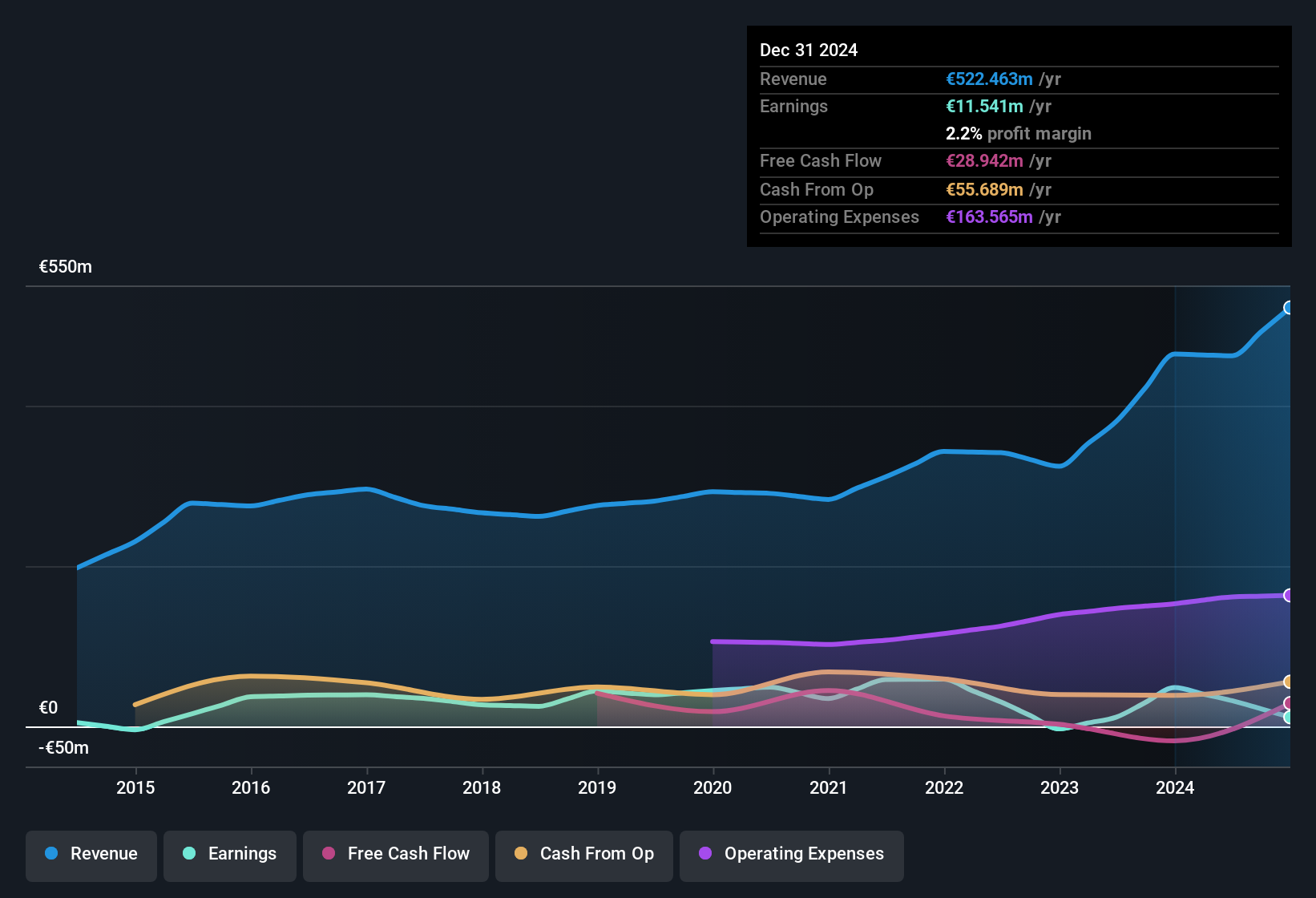Toggle the Revenue series via its legend button
This screenshot has height=898, width=1316.
(x=91, y=856)
